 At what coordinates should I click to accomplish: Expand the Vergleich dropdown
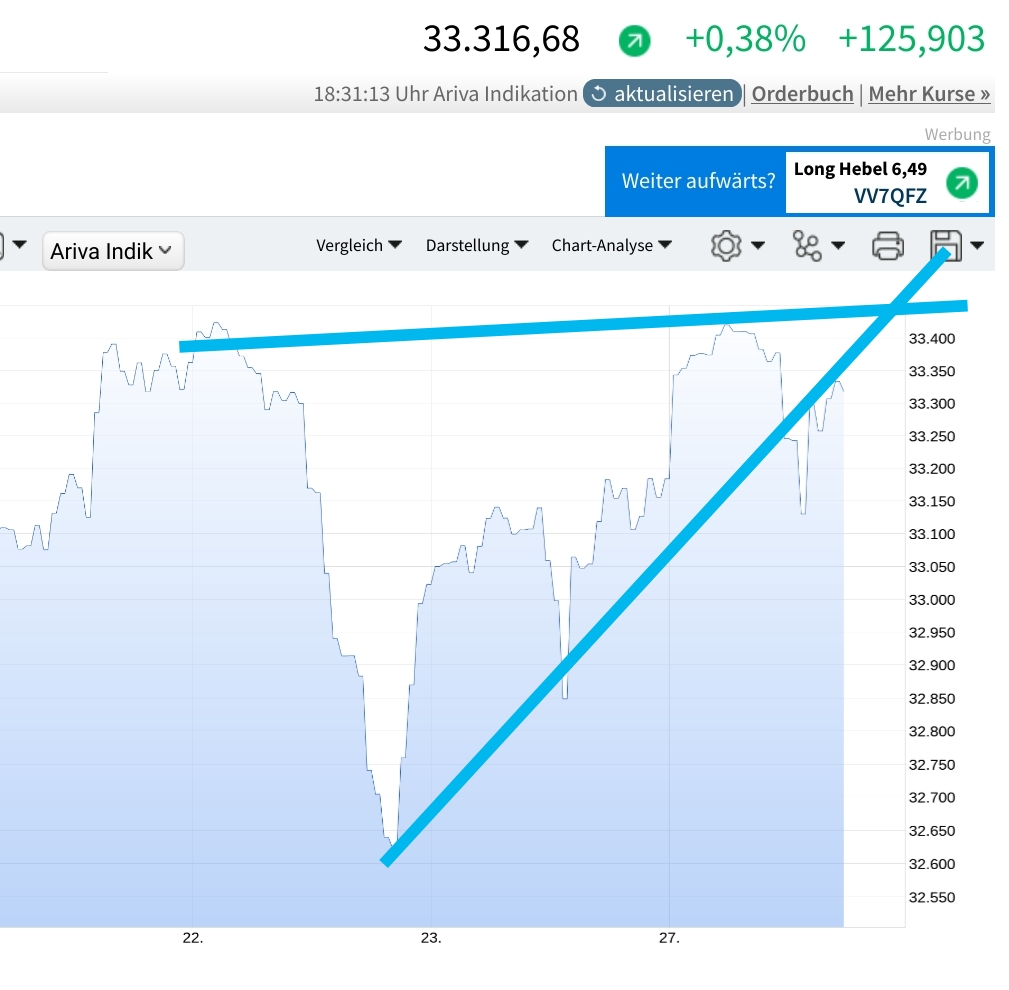click(357, 245)
